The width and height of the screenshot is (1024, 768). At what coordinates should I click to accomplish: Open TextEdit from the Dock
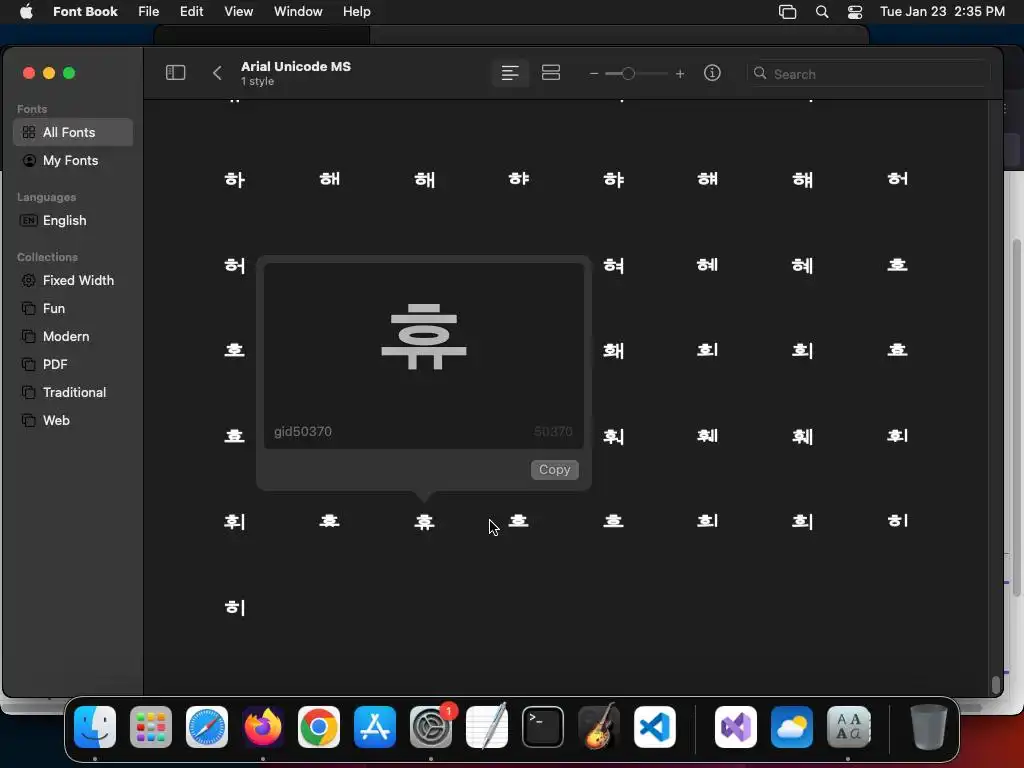(x=487, y=728)
